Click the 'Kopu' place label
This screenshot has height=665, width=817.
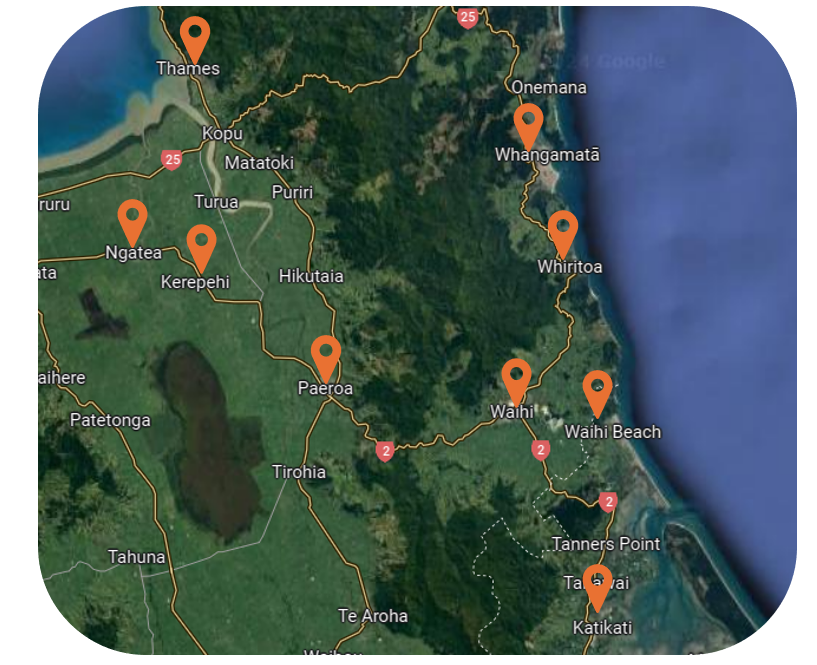222,133
